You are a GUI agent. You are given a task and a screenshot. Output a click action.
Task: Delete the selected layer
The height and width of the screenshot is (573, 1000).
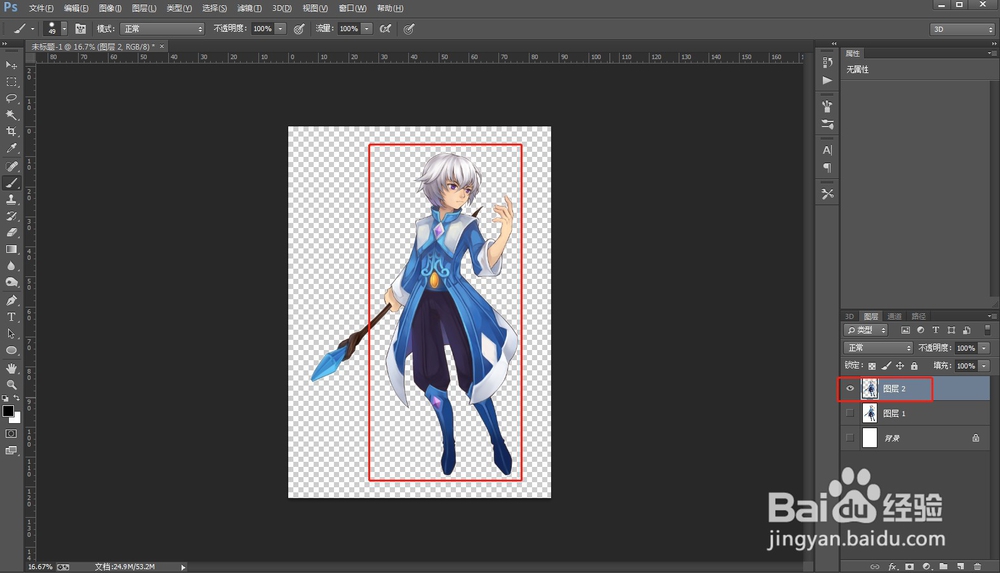[977, 567]
